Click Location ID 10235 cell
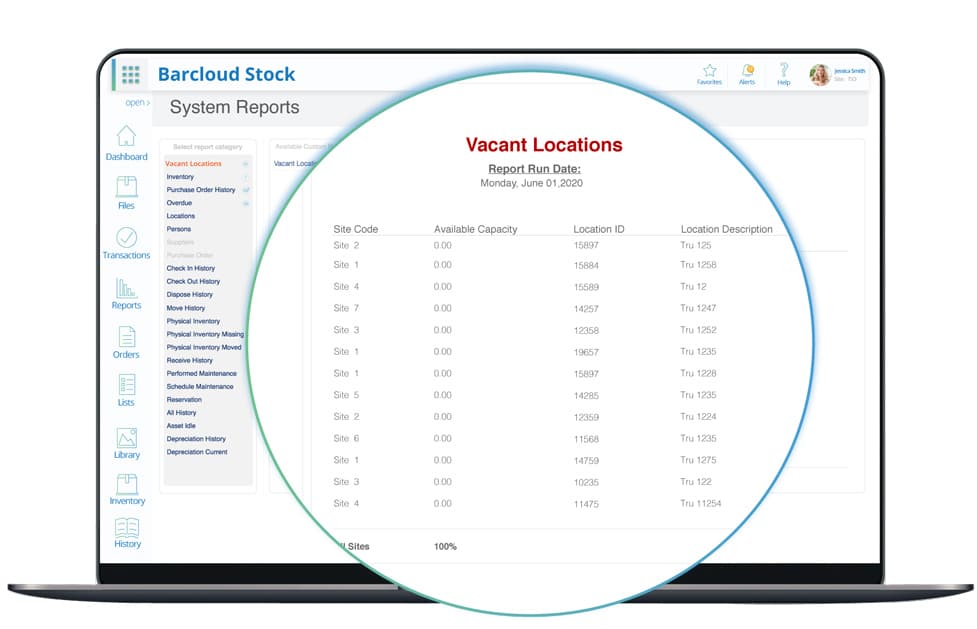The width and height of the screenshot is (977, 629). [x=586, y=483]
